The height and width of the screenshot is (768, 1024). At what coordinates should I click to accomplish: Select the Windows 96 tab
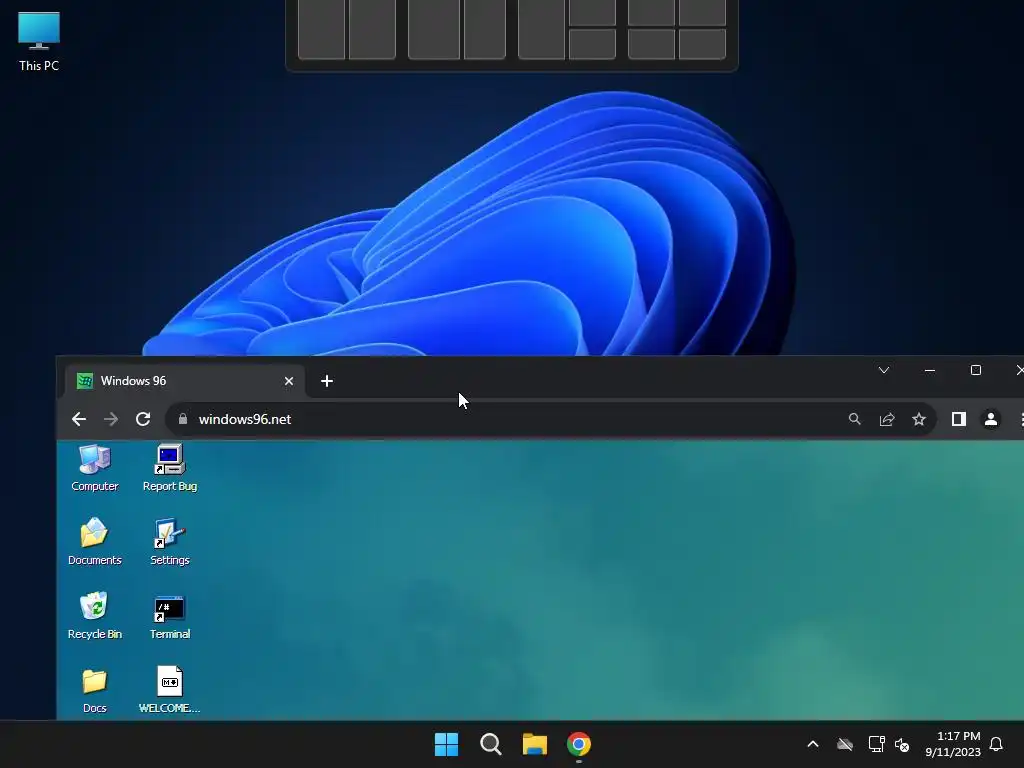coord(184,381)
